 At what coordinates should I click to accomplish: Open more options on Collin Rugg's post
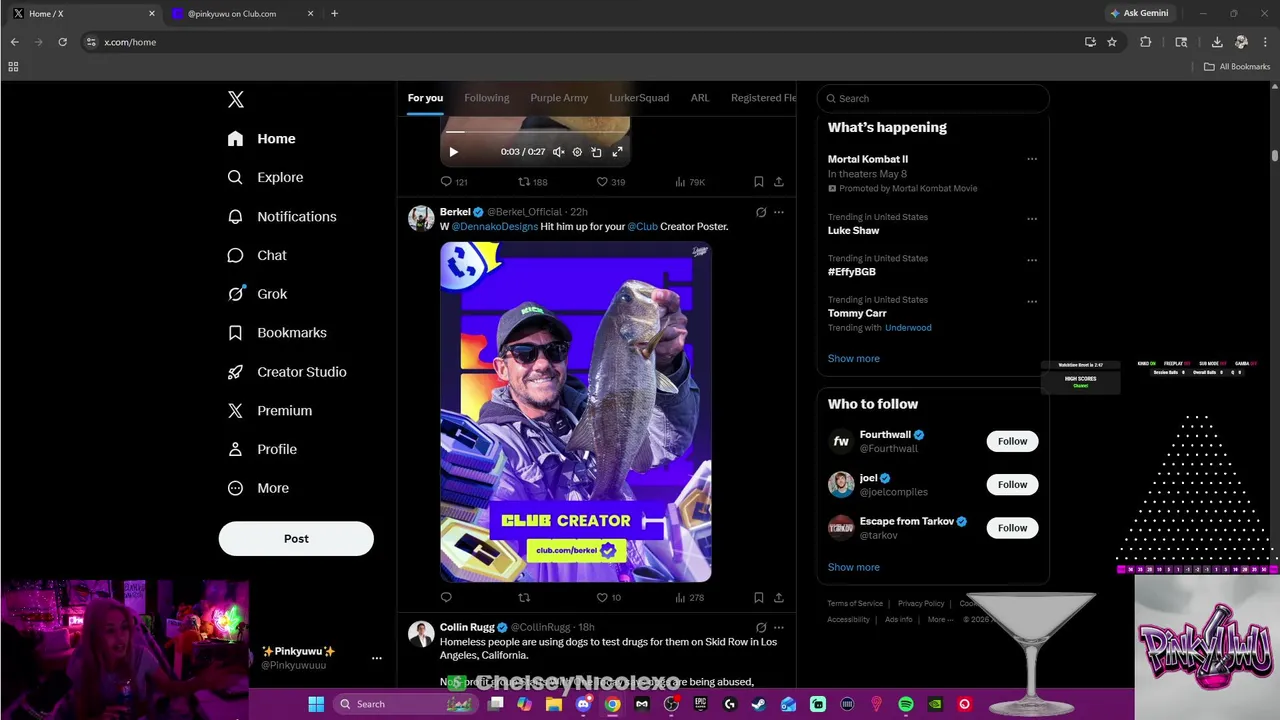tap(779, 627)
